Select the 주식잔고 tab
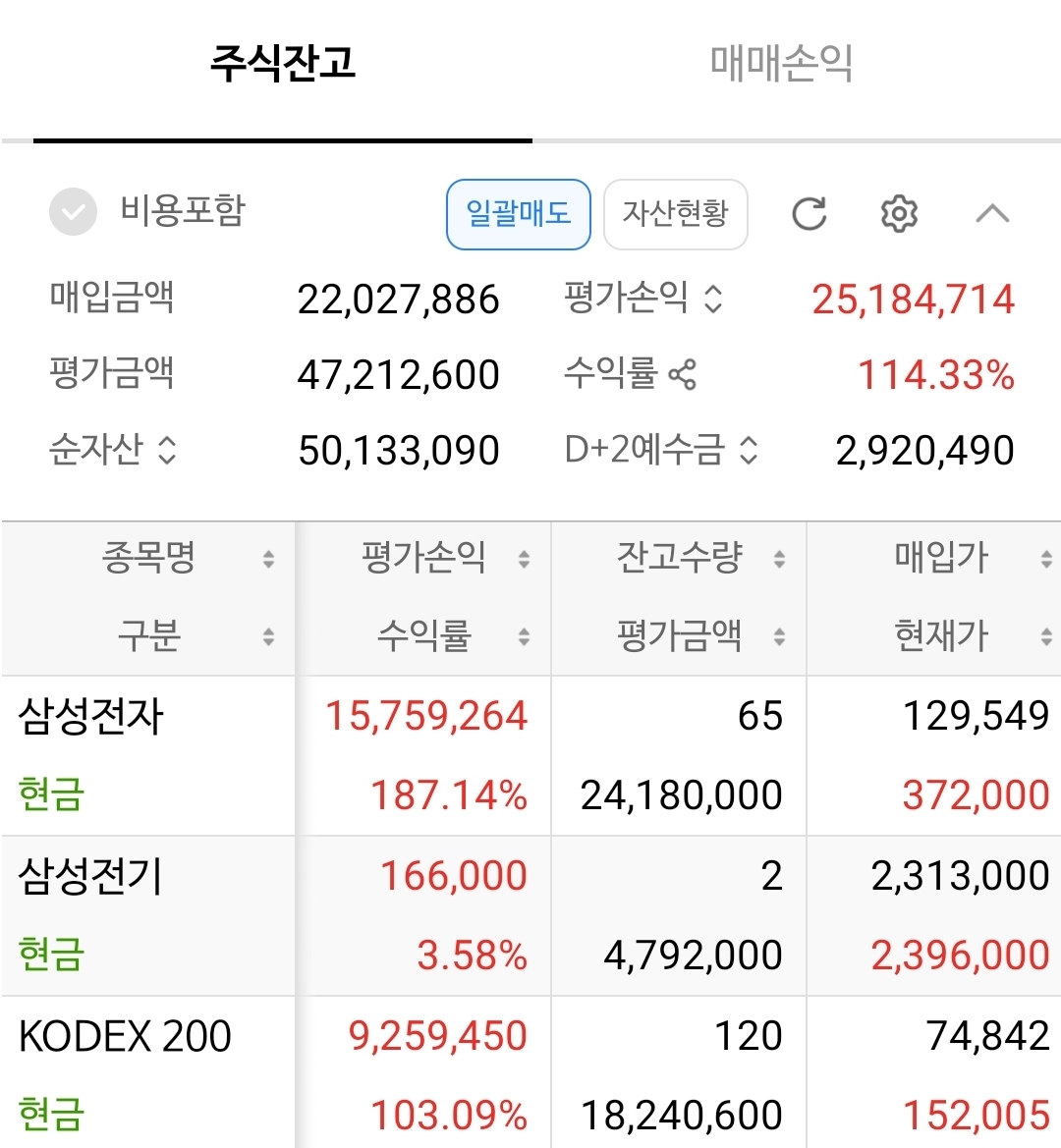The image size is (1061, 1148). pyautogui.click(x=283, y=63)
